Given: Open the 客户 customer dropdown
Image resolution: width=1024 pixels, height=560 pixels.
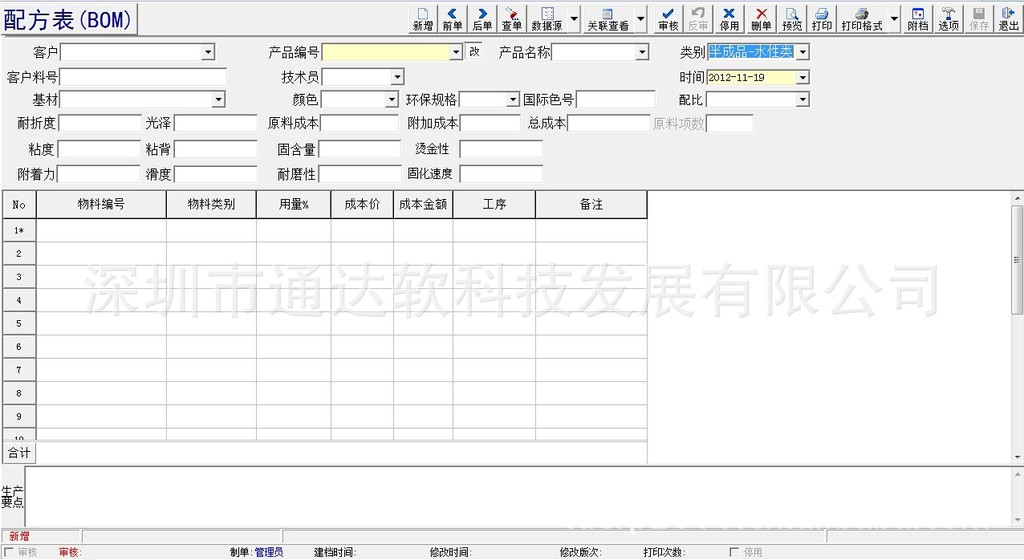Looking at the screenshot, I should pos(208,52).
